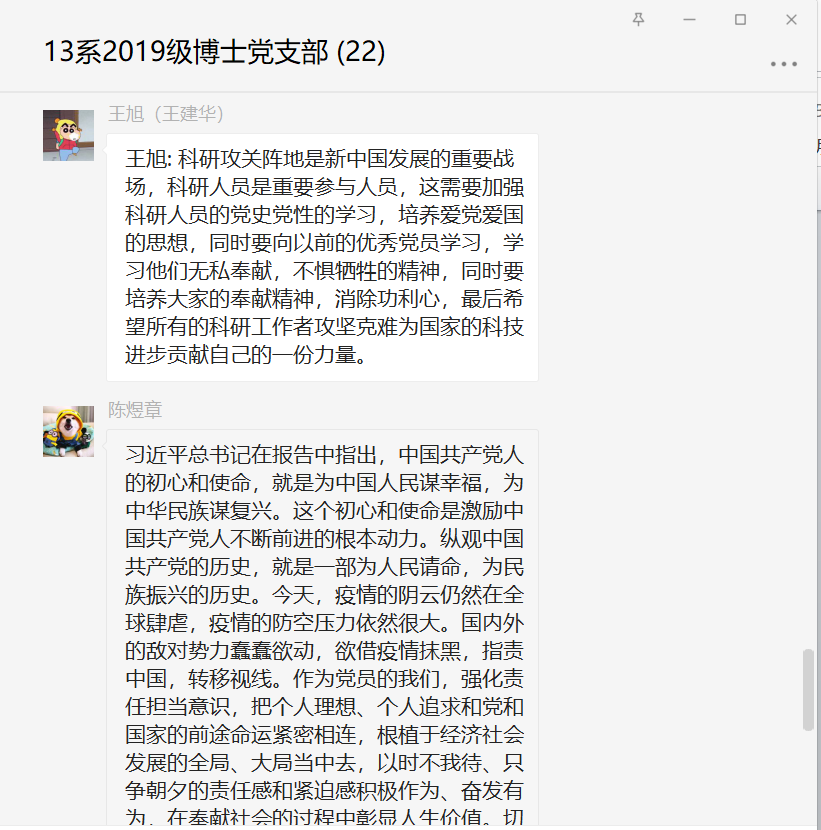
Task: Click scrollbar track above the thumb
Action: click(x=808, y=371)
